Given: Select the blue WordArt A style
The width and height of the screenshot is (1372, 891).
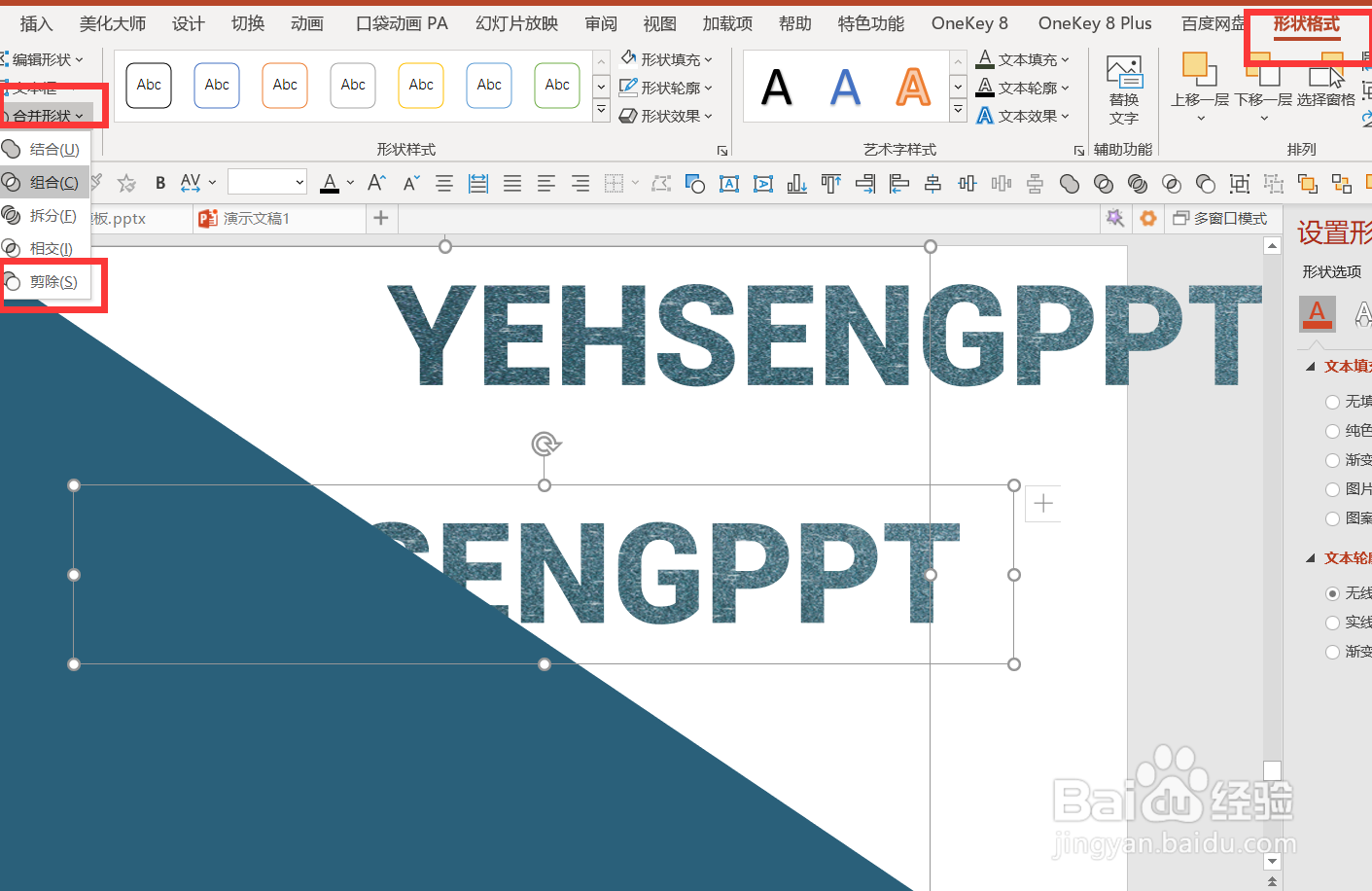Looking at the screenshot, I should 845,88.
